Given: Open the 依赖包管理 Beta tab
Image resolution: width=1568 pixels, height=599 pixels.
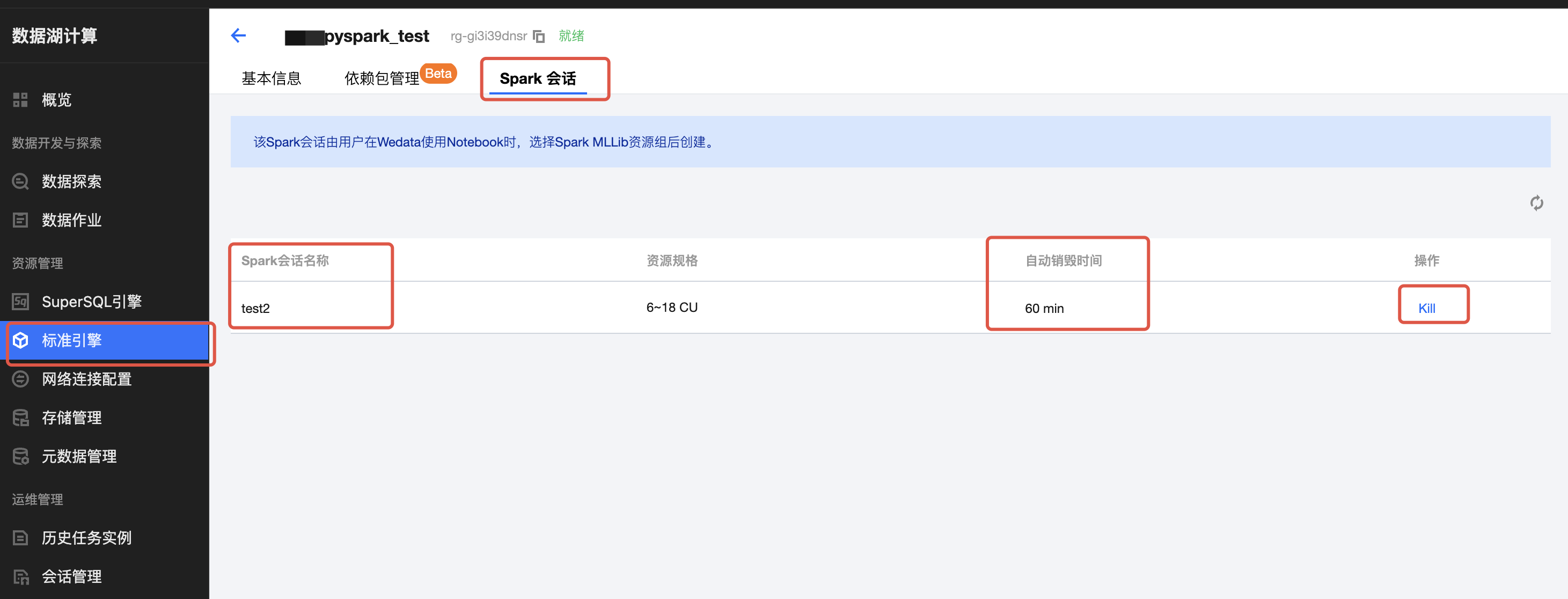Looking at the screenshot, I should tap(382, 78).
